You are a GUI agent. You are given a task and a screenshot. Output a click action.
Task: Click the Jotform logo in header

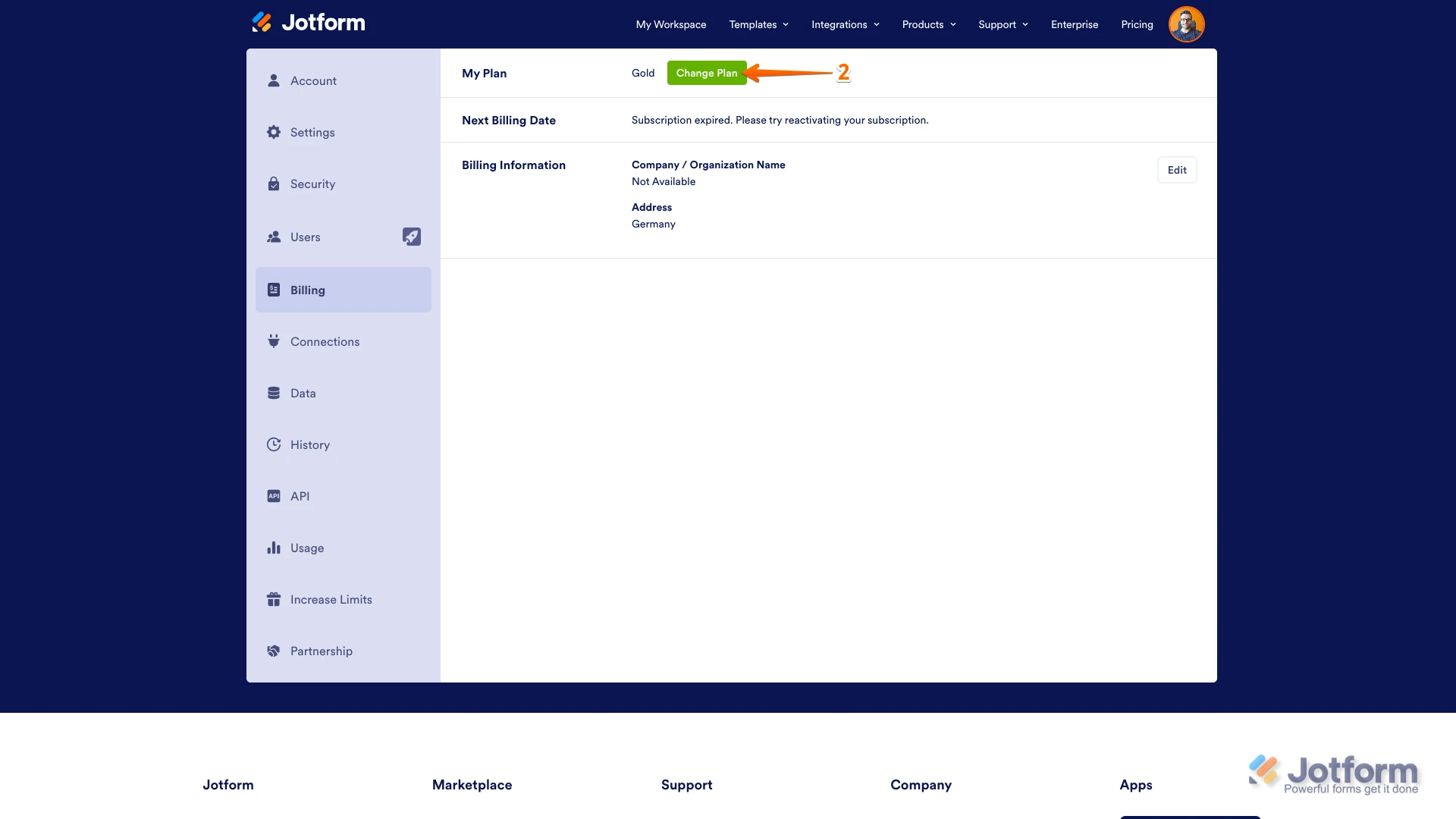click(308, 23)
